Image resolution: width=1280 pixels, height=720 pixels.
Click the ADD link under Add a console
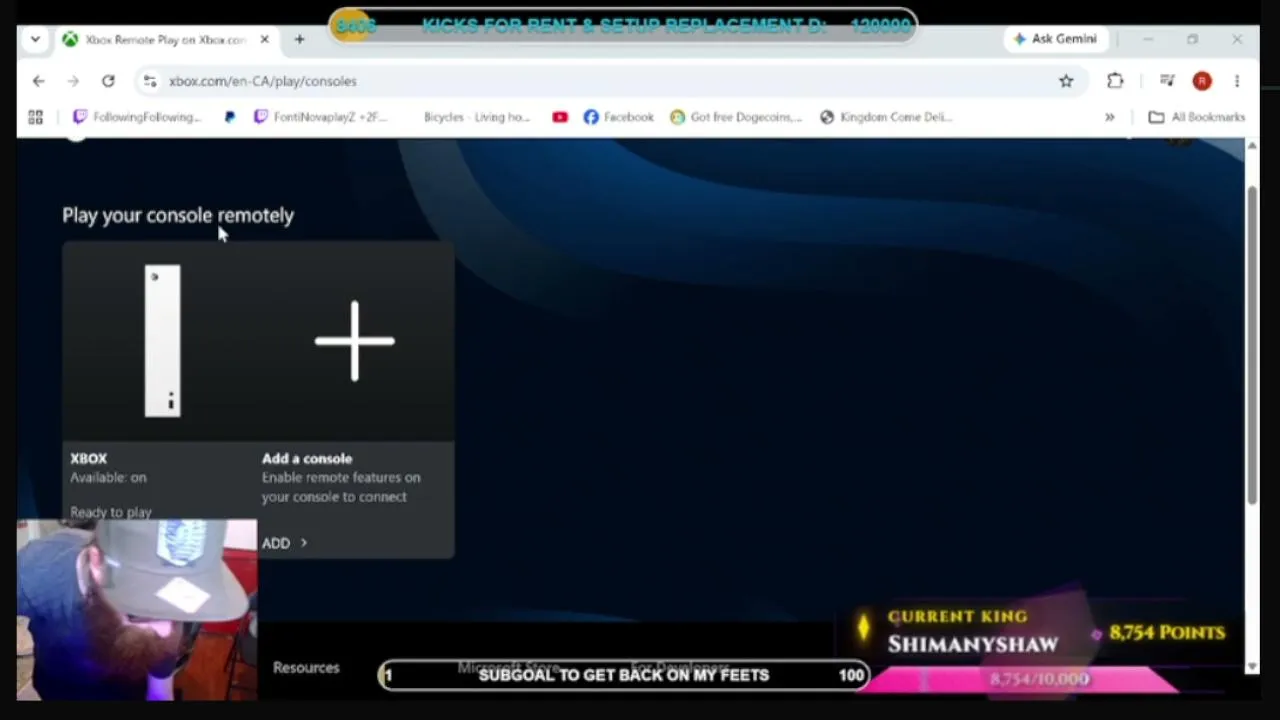point(284,543)
